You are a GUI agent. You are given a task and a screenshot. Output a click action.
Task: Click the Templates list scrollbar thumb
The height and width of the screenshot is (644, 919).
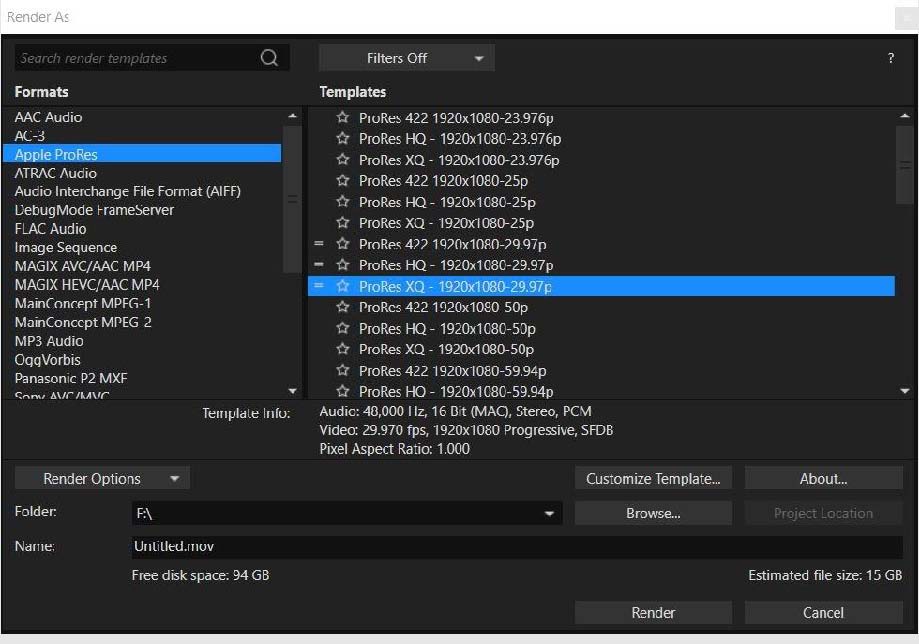(x=905, y=166)
